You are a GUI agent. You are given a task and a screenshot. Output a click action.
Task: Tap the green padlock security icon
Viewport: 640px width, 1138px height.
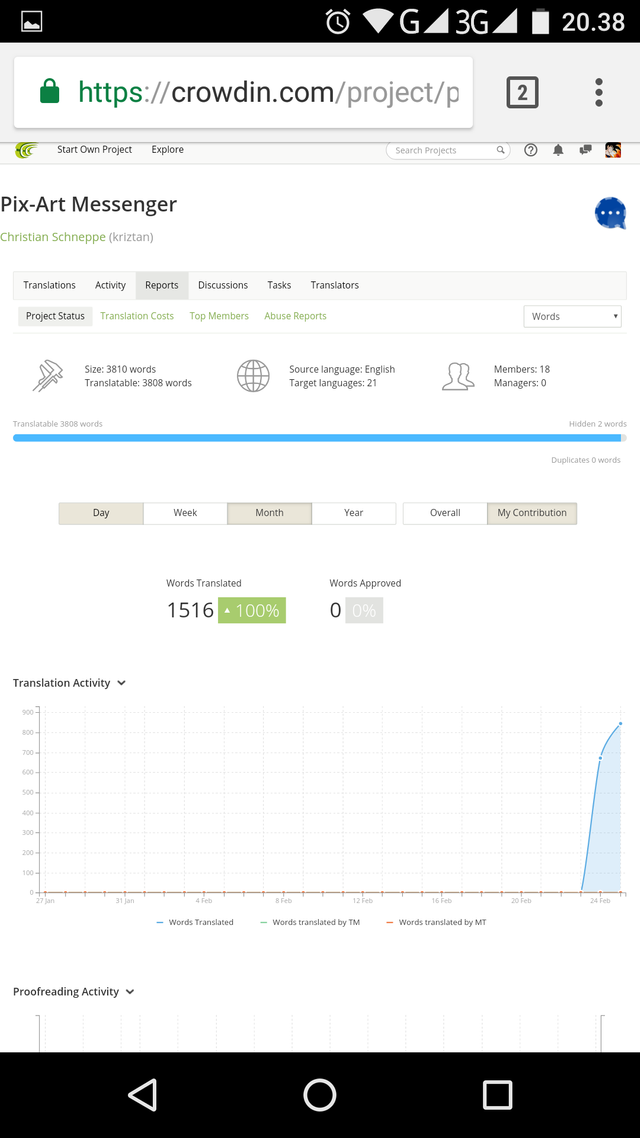(49, 92)
